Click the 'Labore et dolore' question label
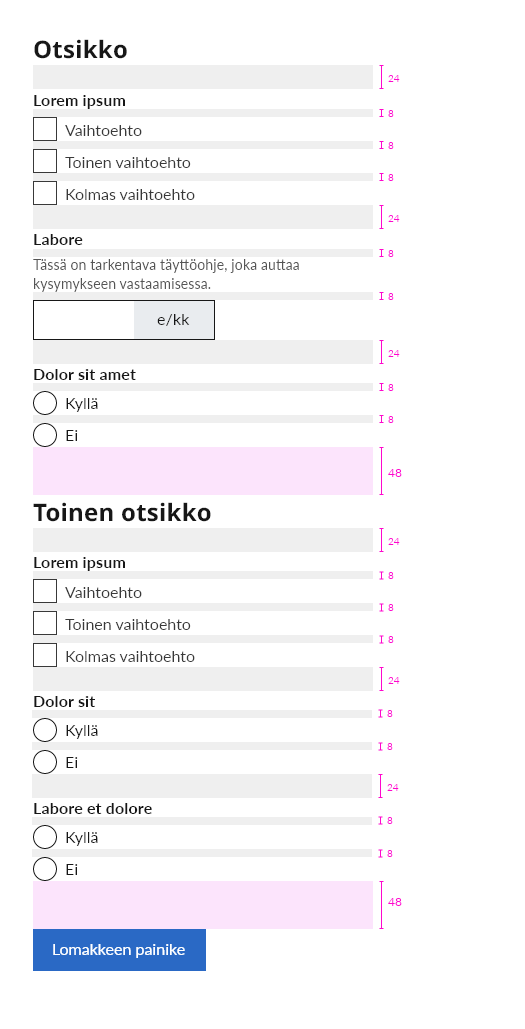This screenshot has height=1029, width=525. click(x=93, y=808)
